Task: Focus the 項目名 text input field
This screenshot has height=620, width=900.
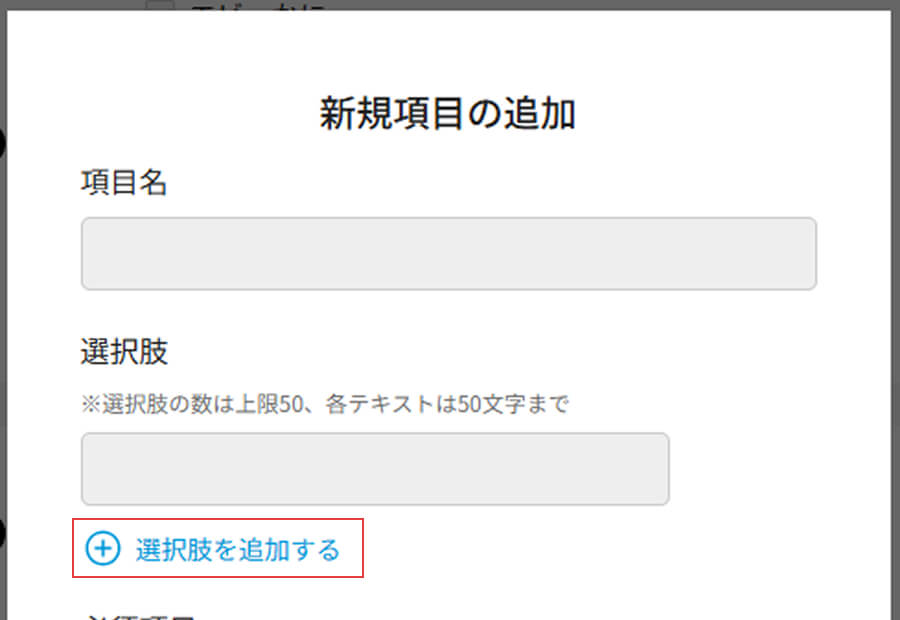Action: pyautogui.click(x=449, y=254)
